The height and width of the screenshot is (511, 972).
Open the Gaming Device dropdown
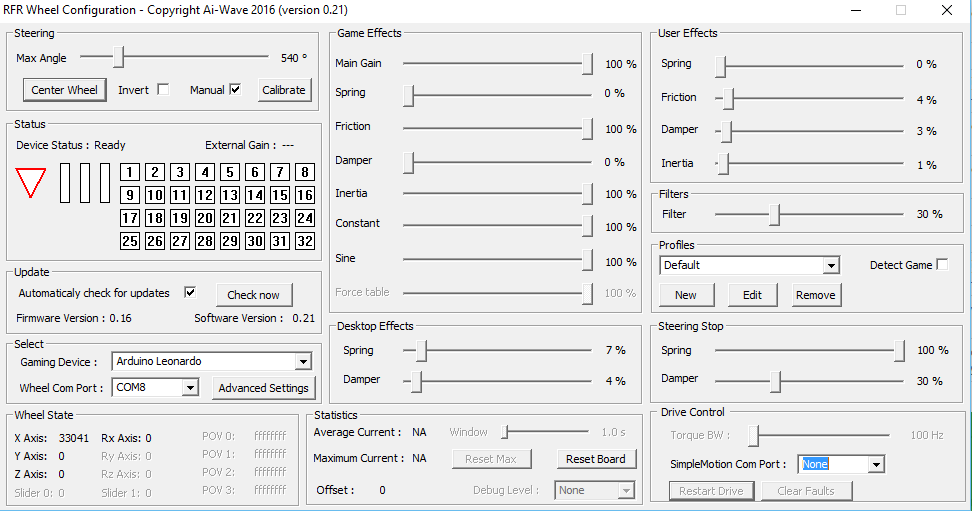[303, 361]
